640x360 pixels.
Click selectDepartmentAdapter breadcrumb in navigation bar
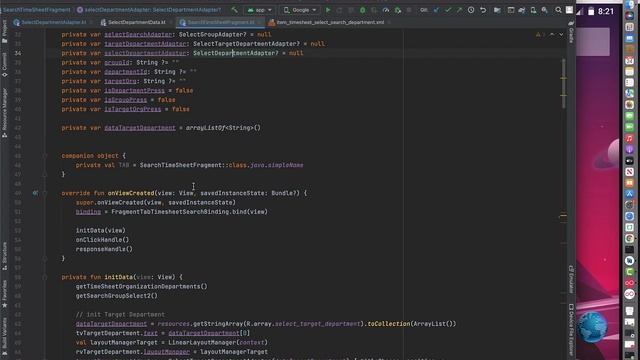149,9
